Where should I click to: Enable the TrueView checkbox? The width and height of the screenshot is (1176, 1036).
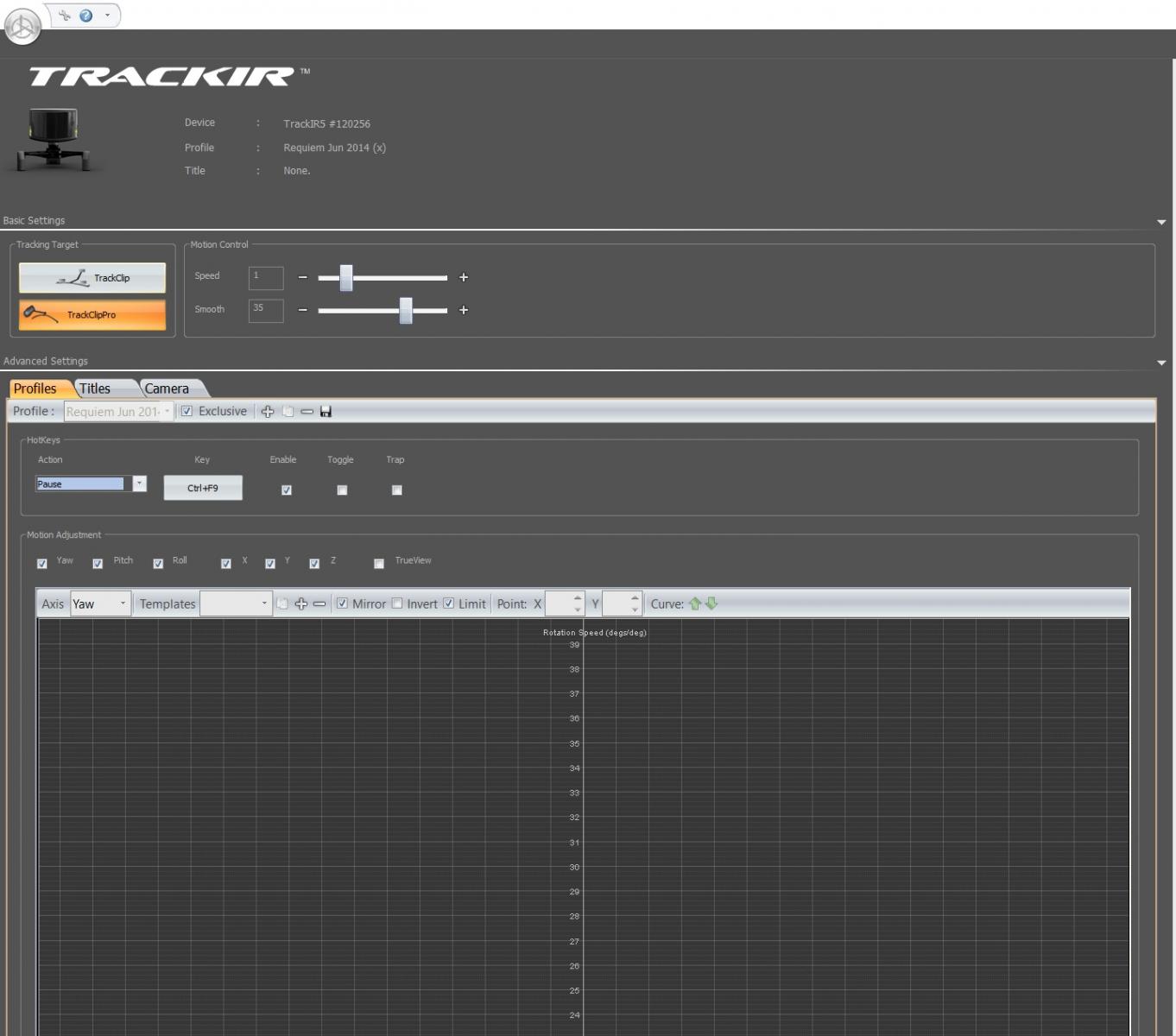click(379, 564)
